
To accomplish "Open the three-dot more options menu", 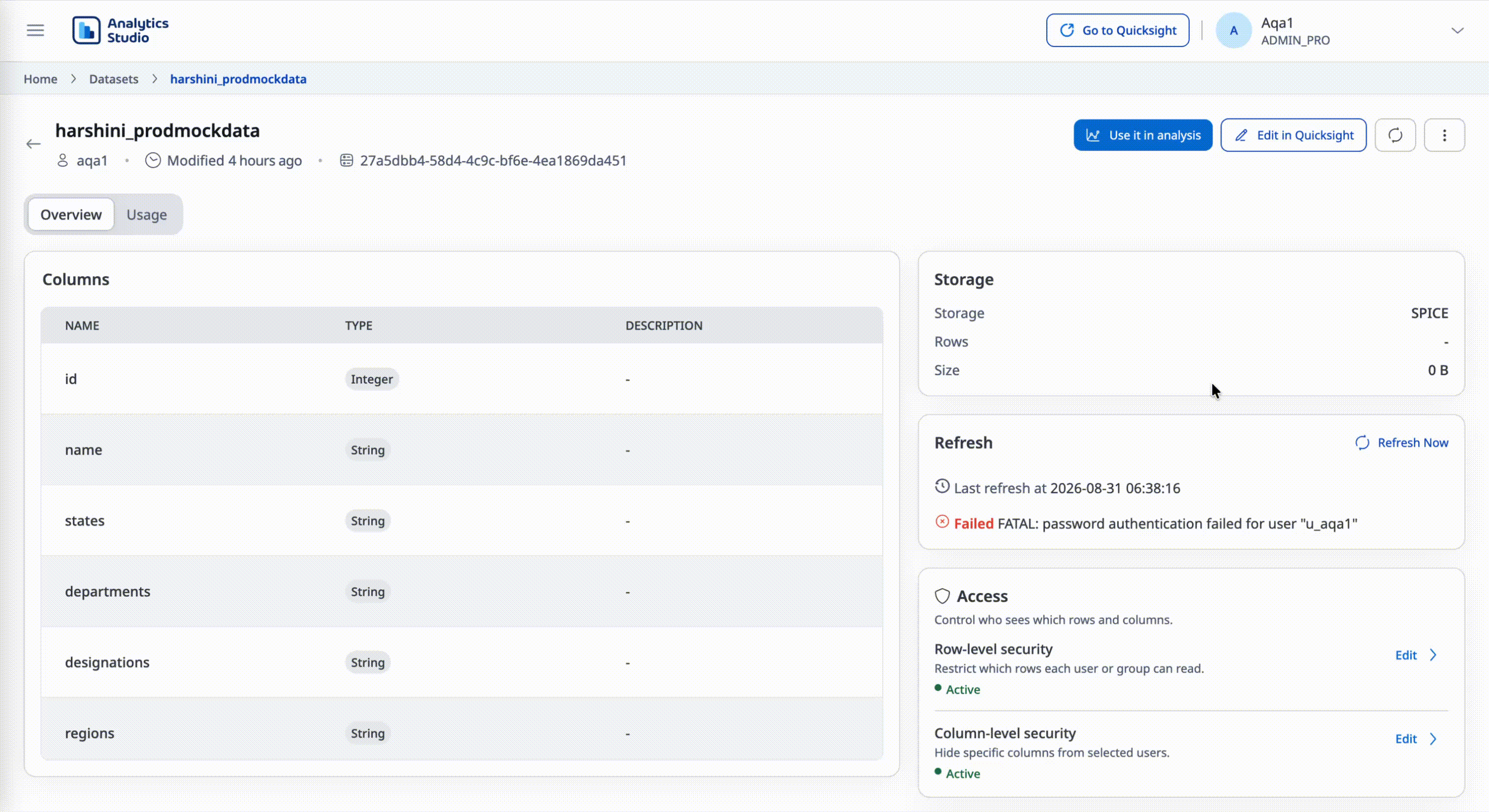I will coord(1444,135).
